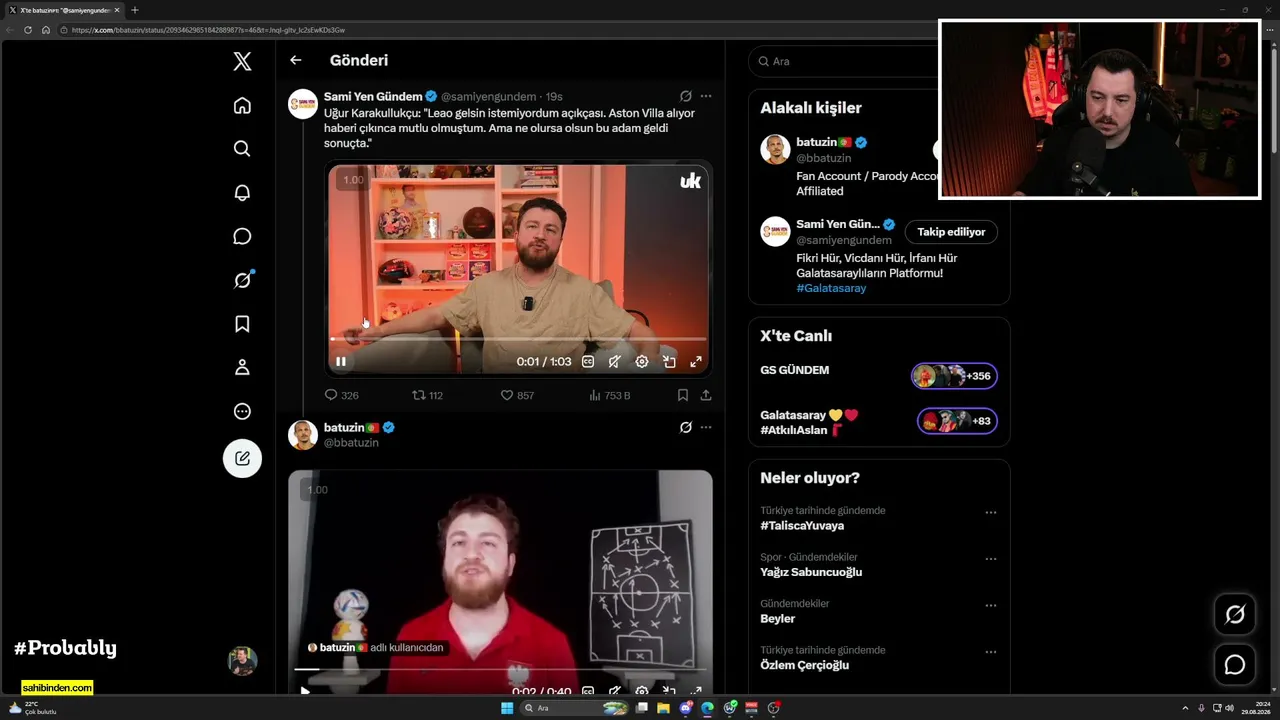Open the account switcher avatar
Image resolution: width=1280 pixels, height=720 pixels.
[242, 661]
